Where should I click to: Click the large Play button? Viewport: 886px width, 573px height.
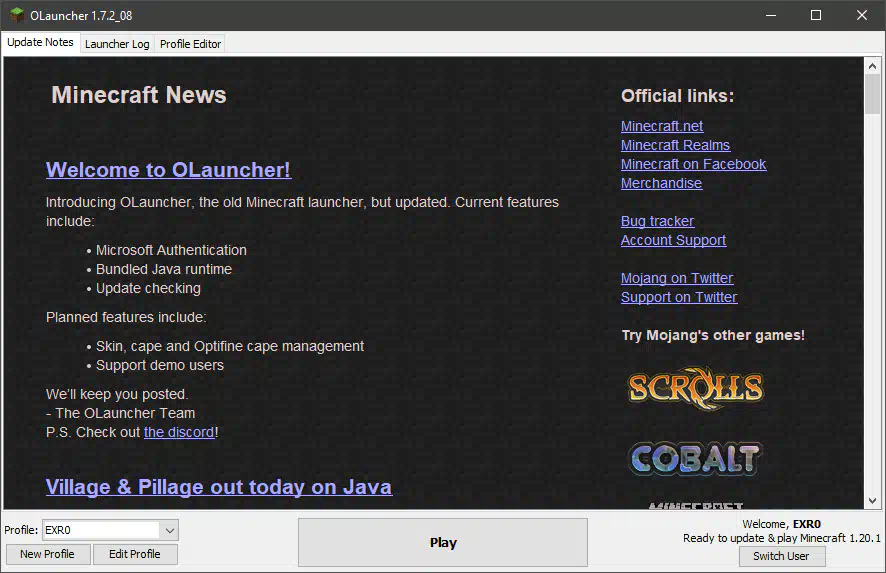[x=443, y=542]
